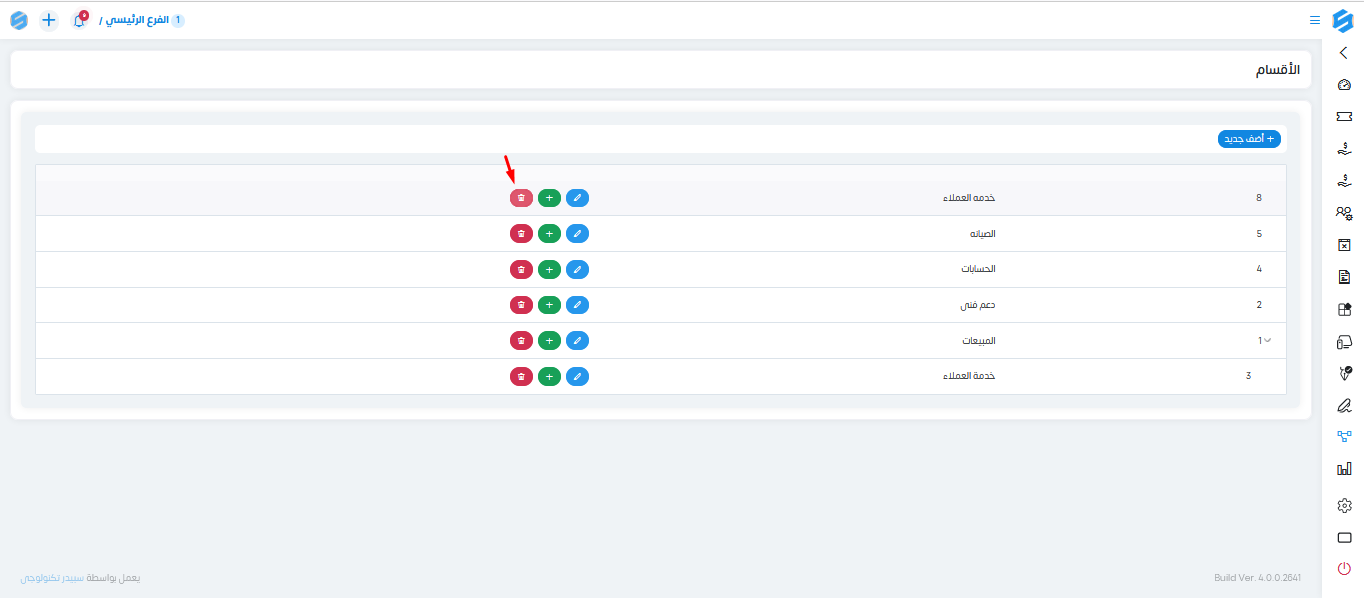Collapse sidebar with back chevron arrow

[x=1343, y=53]
